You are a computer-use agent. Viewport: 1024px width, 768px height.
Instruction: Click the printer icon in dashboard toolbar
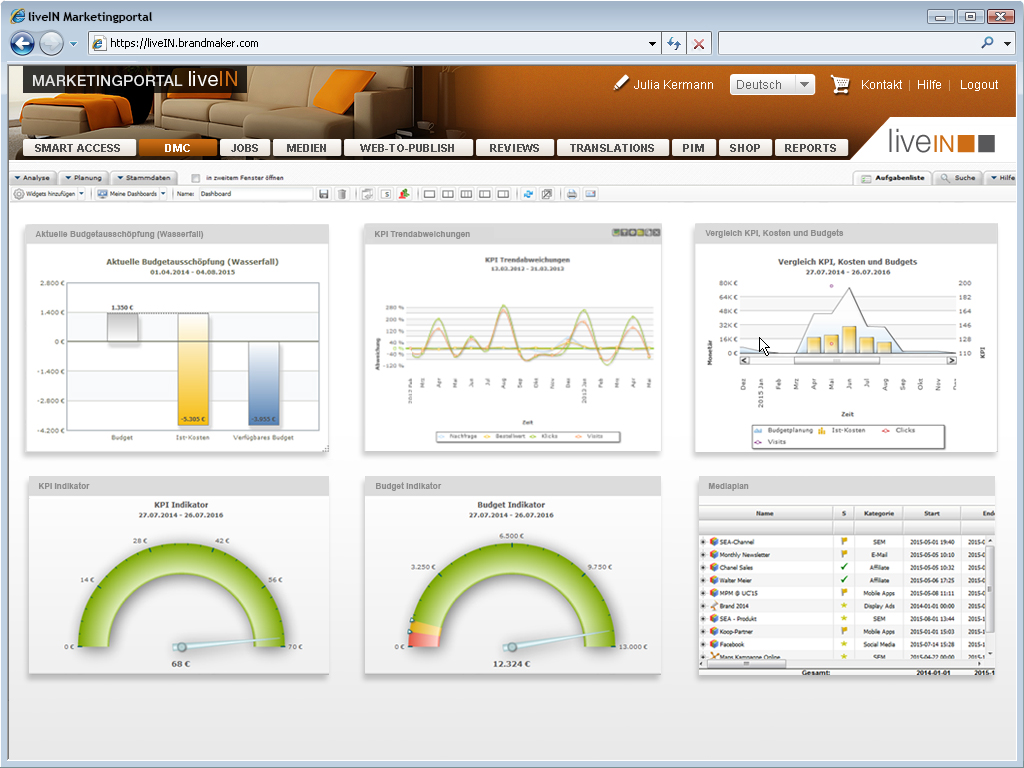pos(572,194)
